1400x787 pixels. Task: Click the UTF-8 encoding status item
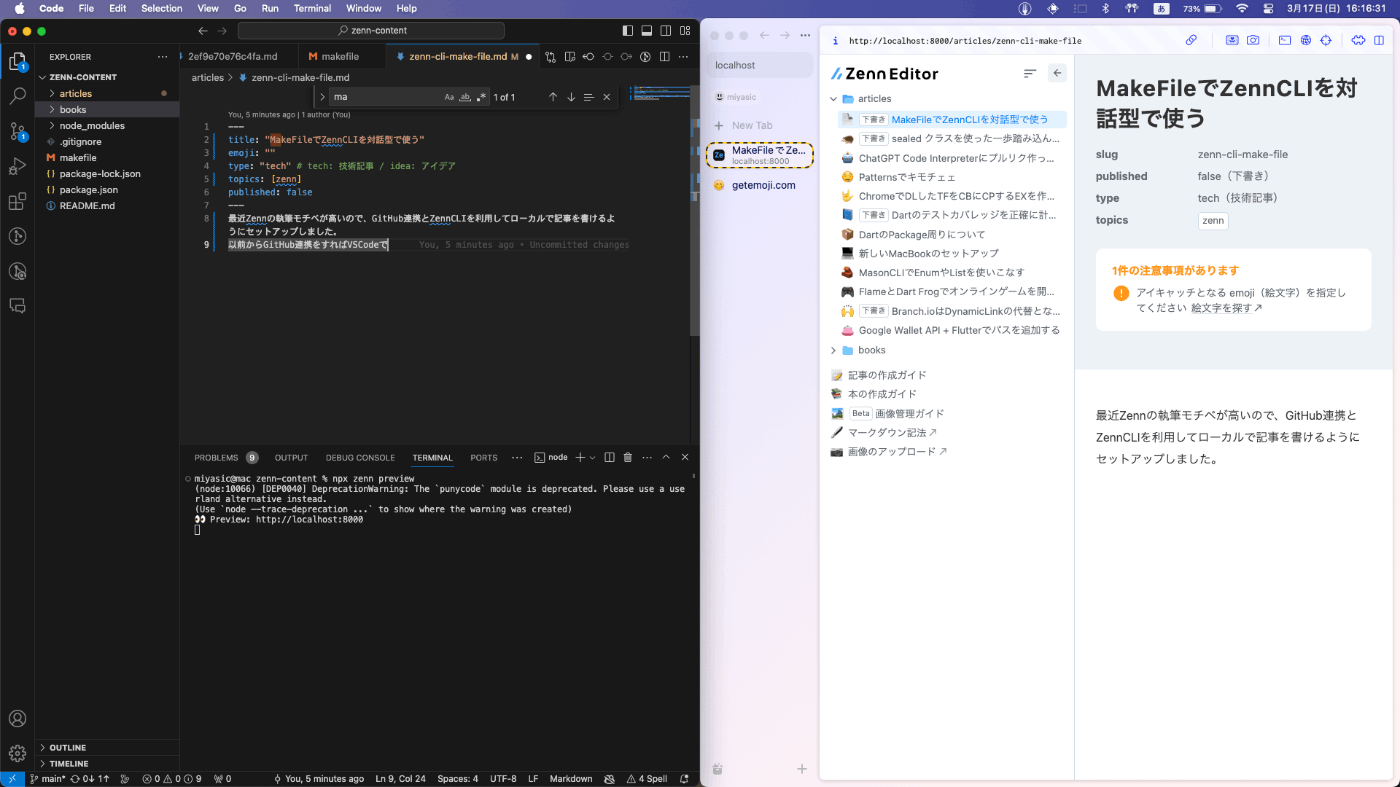(x=503, y=778)
